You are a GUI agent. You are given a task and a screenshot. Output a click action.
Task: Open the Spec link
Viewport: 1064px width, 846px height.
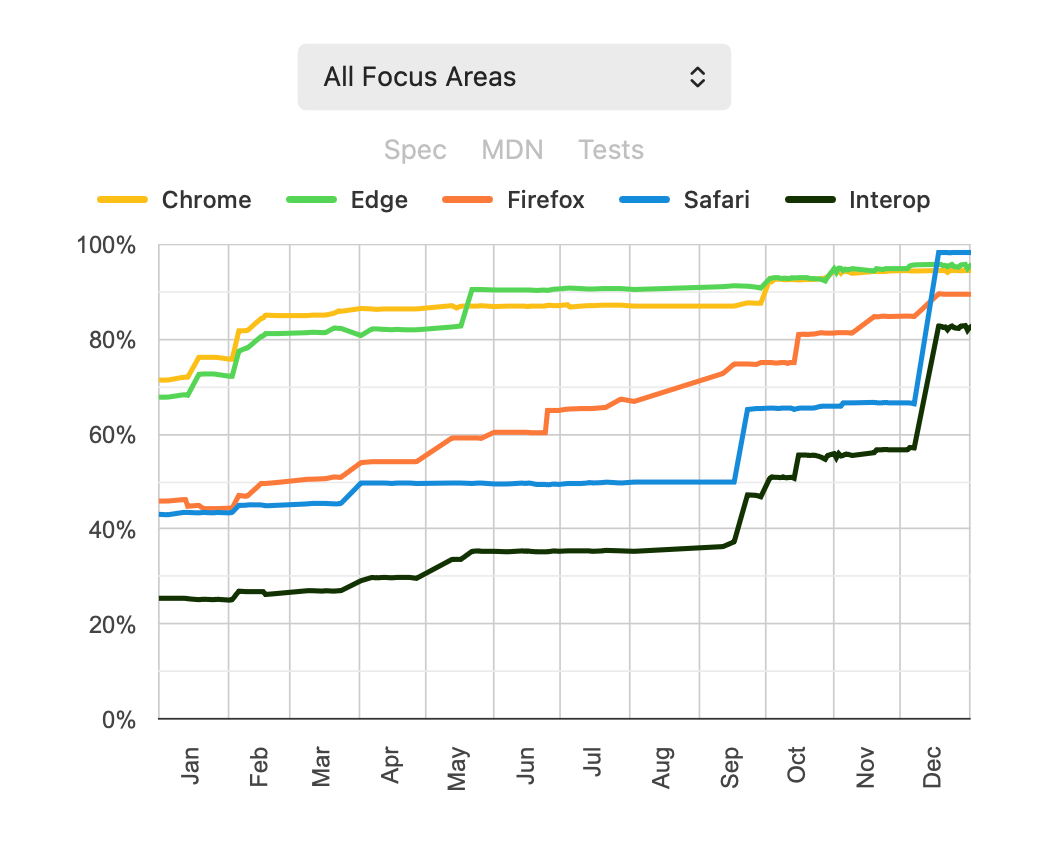(x=415, y=150)
